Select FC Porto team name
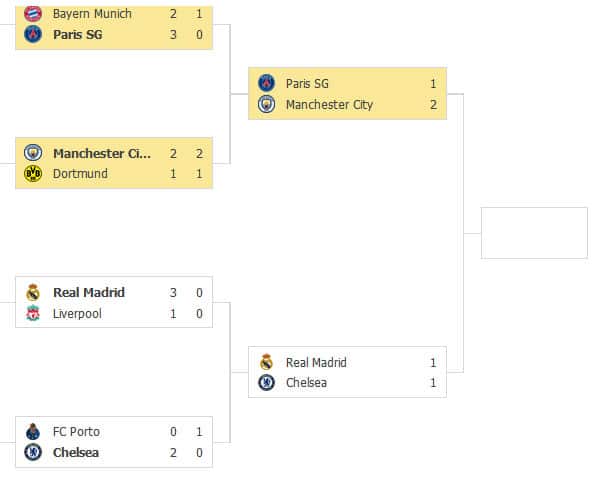 77,432
